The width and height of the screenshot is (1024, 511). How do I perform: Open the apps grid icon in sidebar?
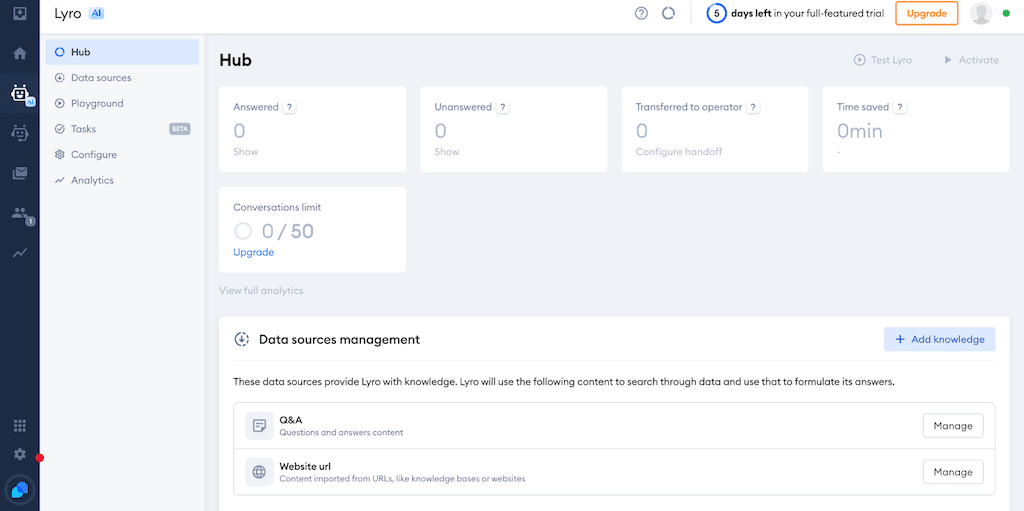[20, 426]
